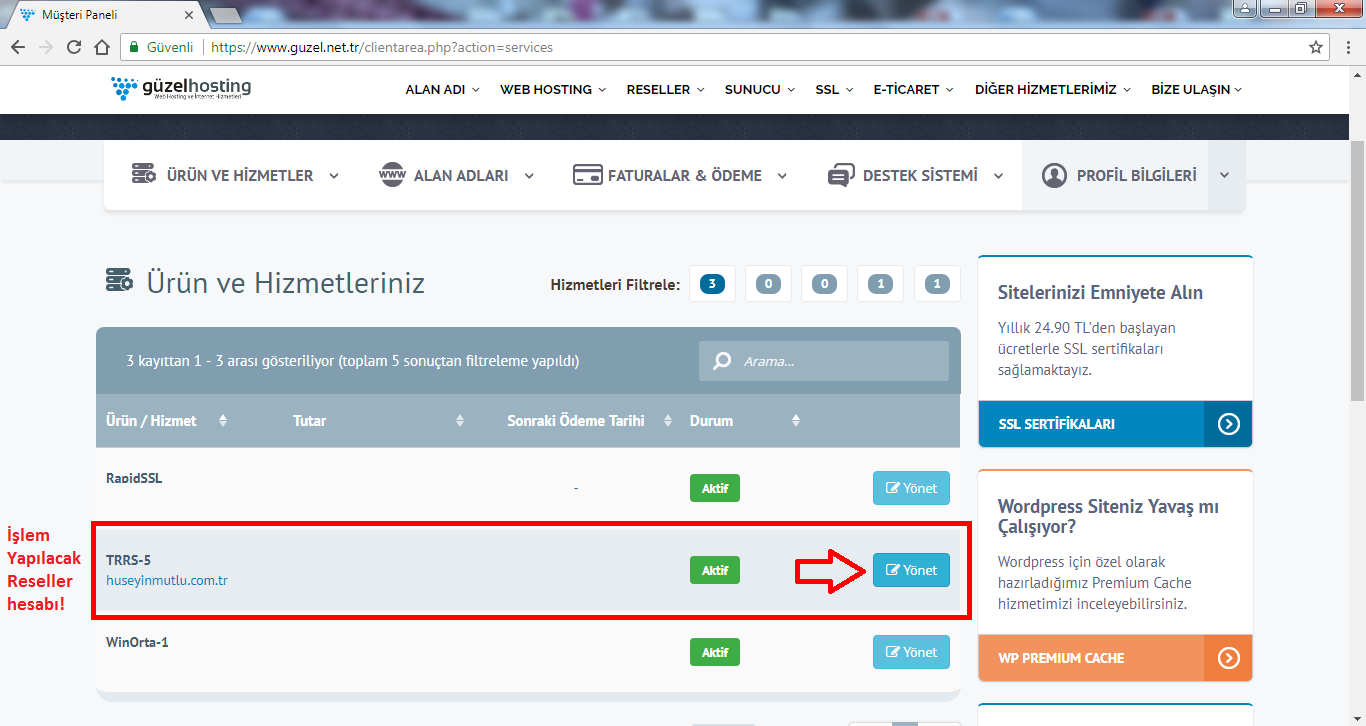
Task: Click the Sitelerinizi Emniyete Alın heading
Action: pyautogui.click(x=1100, y=293)
